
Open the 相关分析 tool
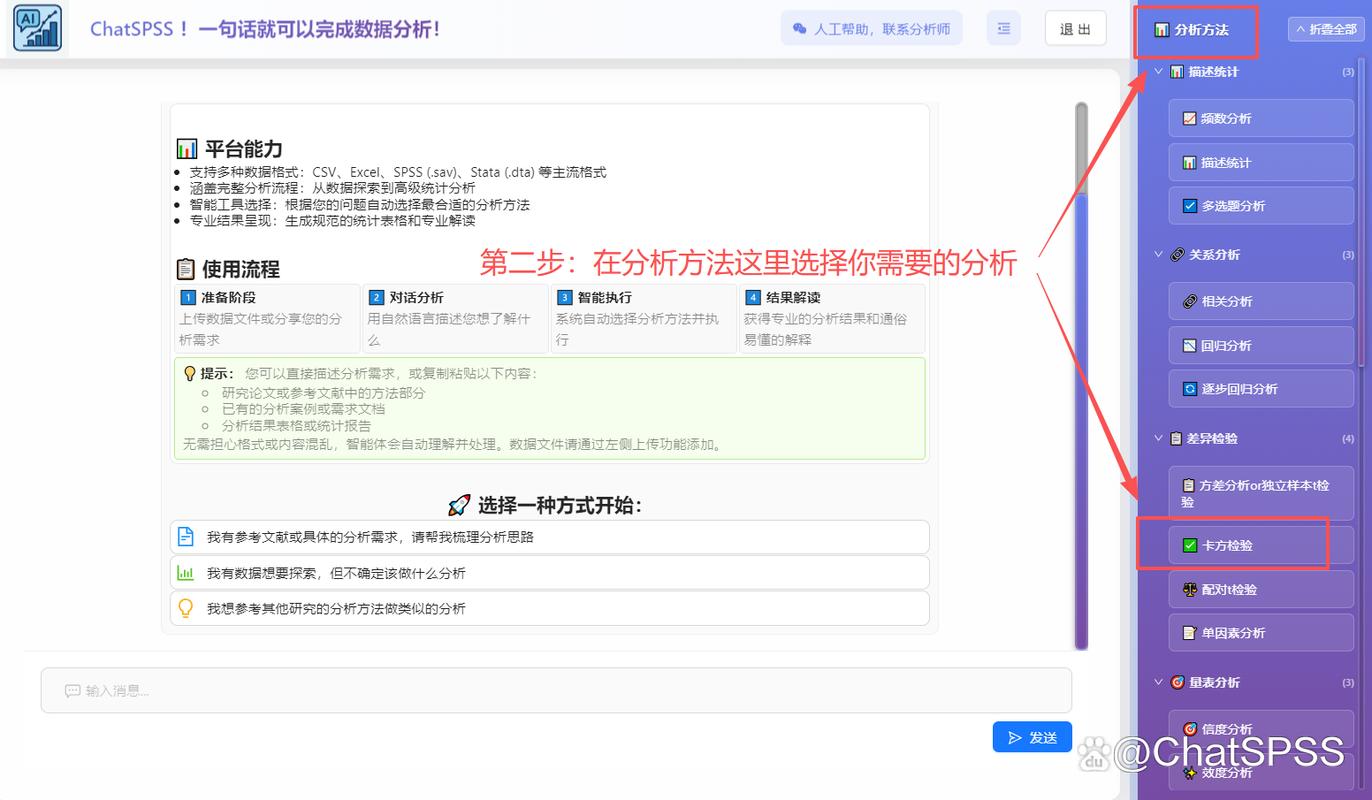[1260, 300]
